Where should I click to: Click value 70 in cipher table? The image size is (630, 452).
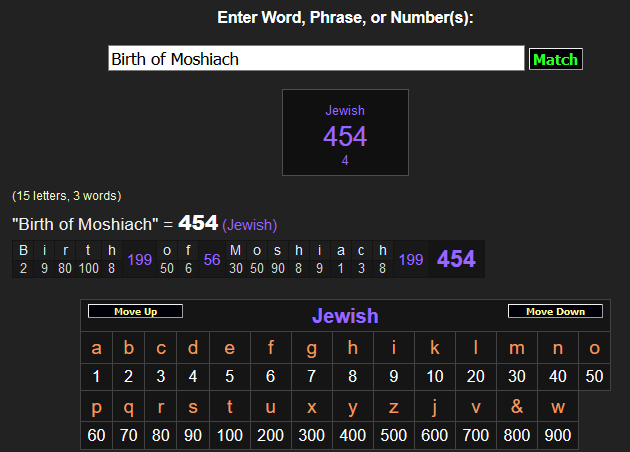click(129, 435)
